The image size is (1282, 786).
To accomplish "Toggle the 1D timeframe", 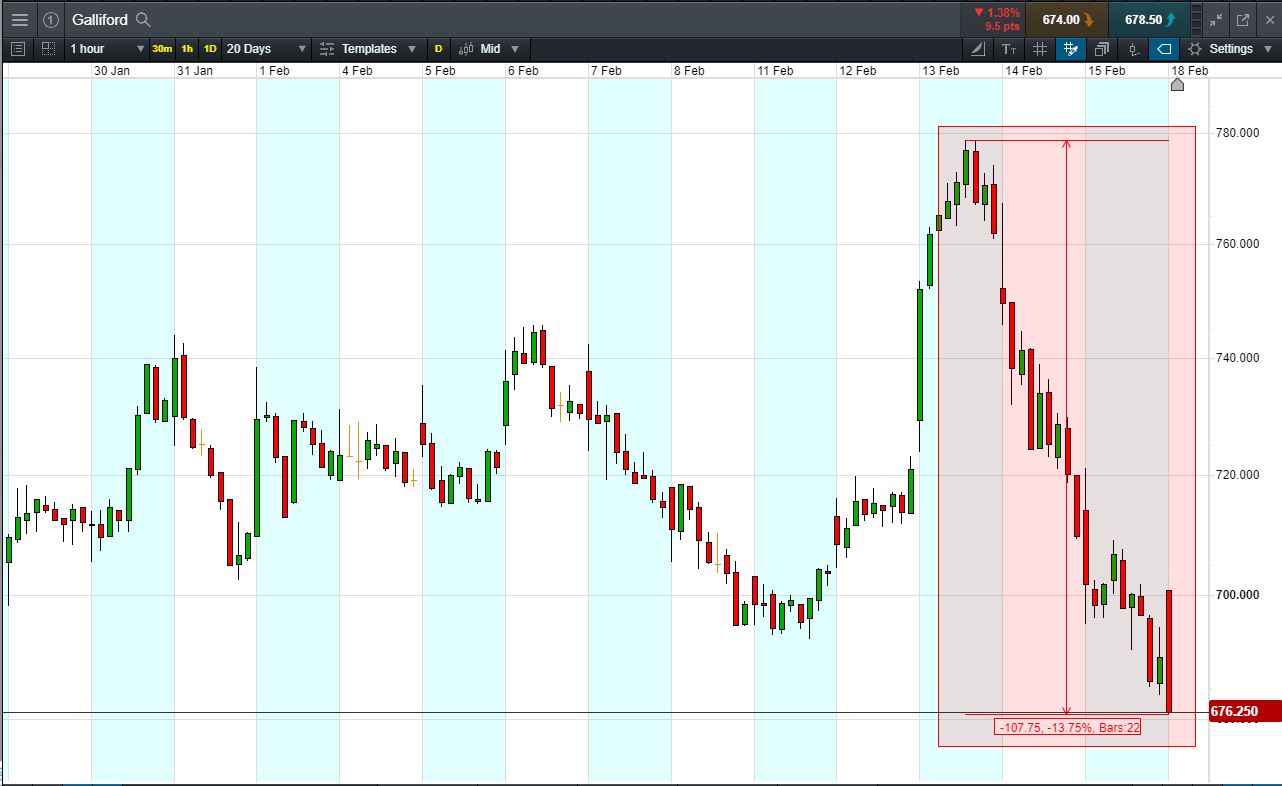I will click(x=209, y=48).
